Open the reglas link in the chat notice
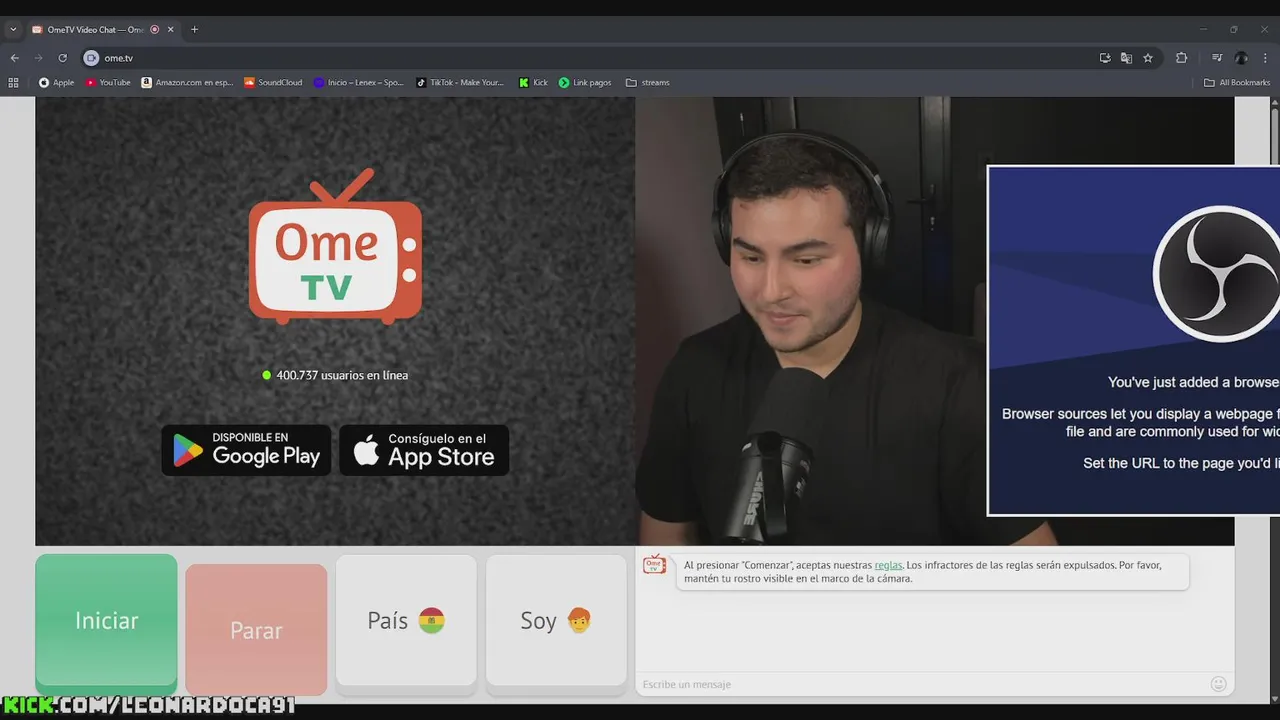This screenshot has width=1280, height=720. click(x=888, y=565)
